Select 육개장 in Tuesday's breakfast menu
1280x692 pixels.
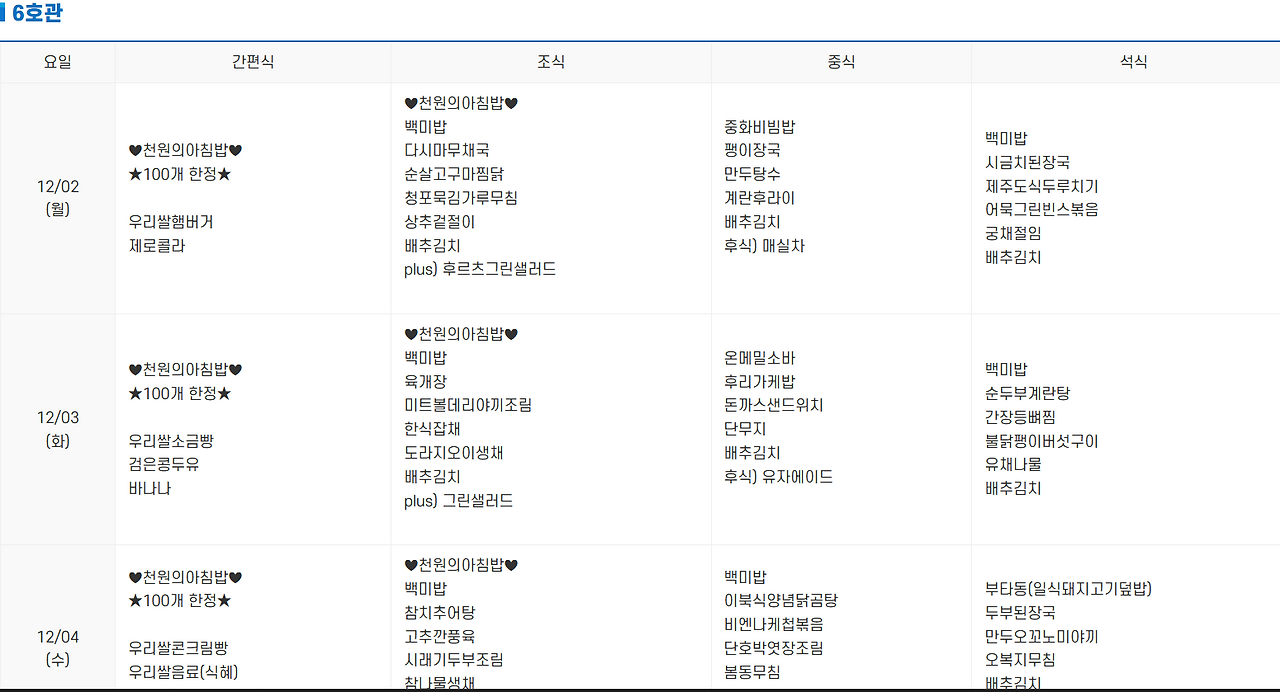coord(427,381)
